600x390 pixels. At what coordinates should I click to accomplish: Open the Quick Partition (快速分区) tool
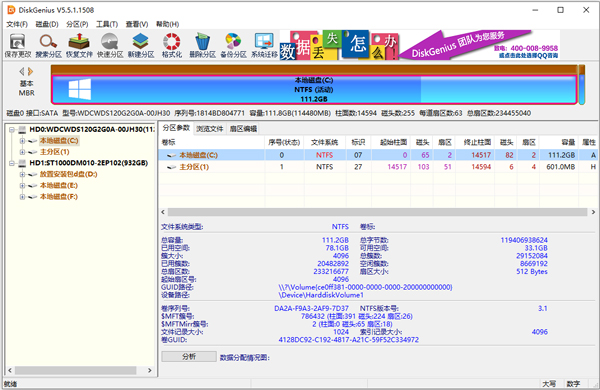110,45
